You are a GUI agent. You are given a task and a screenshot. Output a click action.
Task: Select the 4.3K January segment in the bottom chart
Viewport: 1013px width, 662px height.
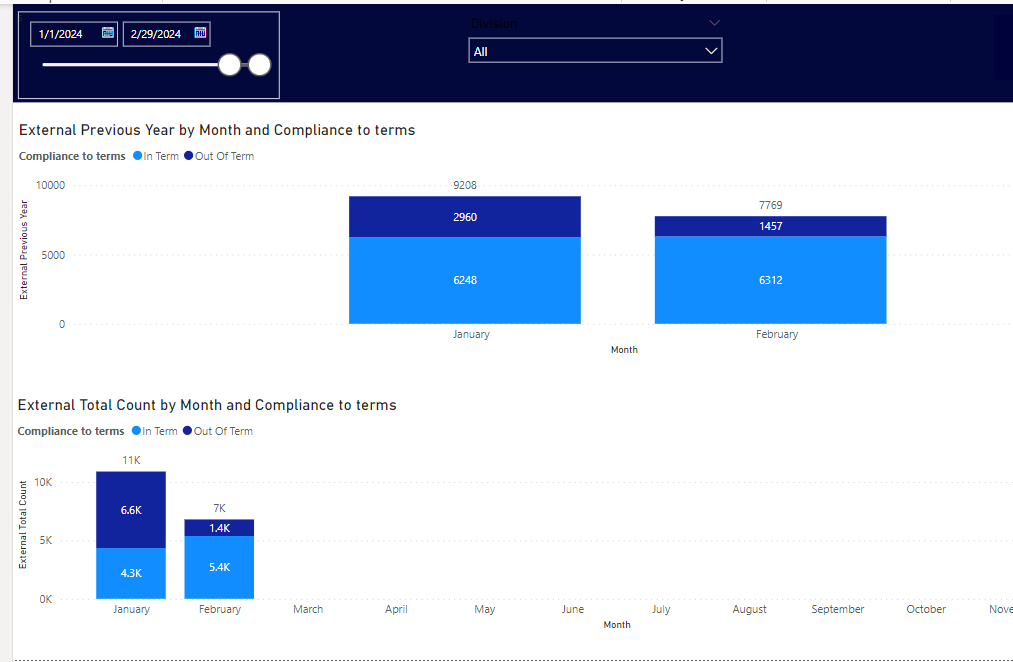tap(131, 574)
